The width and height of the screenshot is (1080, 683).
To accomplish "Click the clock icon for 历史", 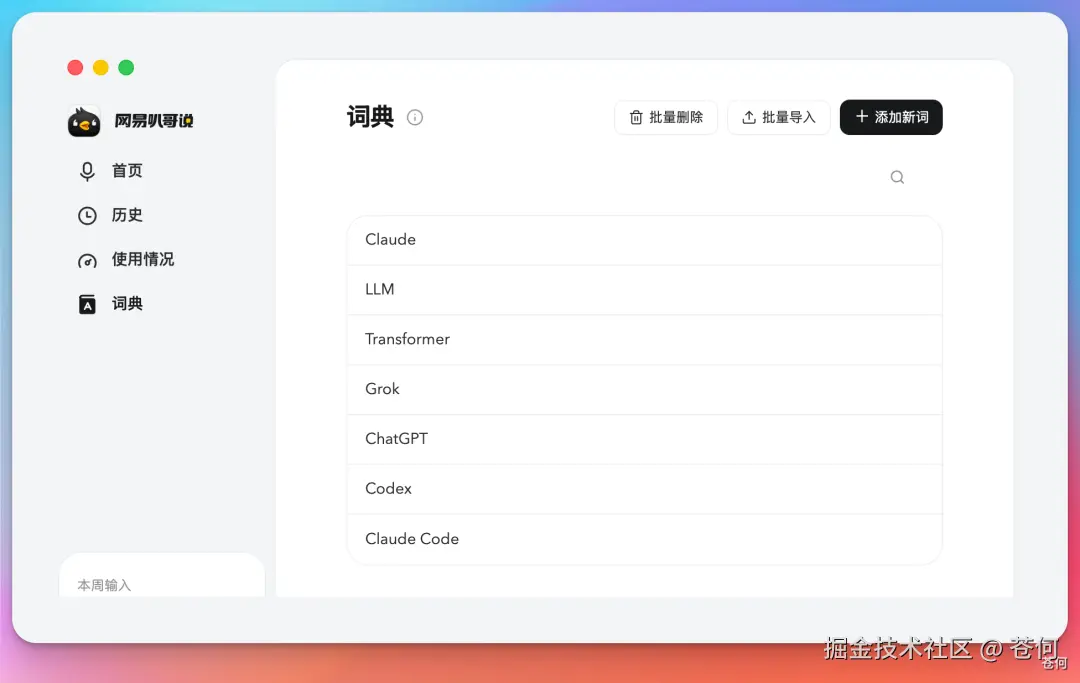I will [x=87, y=216].
